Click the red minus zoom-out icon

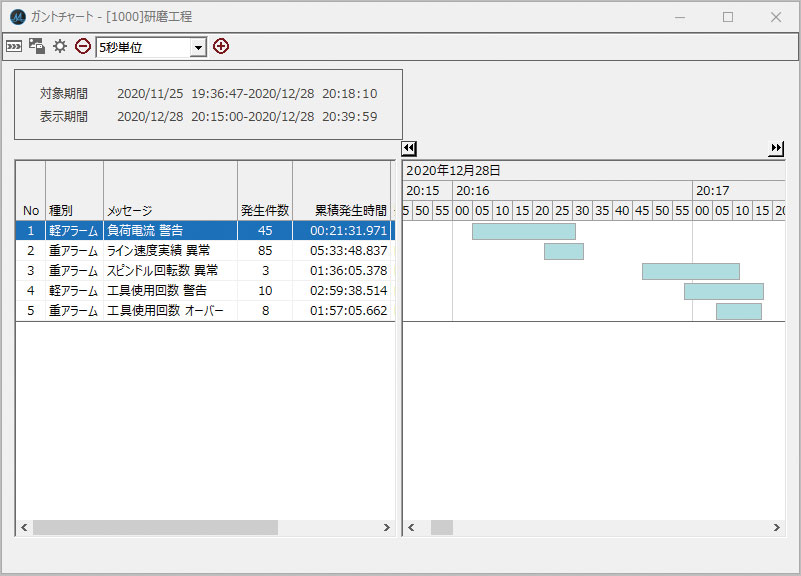tap(83, 46)
